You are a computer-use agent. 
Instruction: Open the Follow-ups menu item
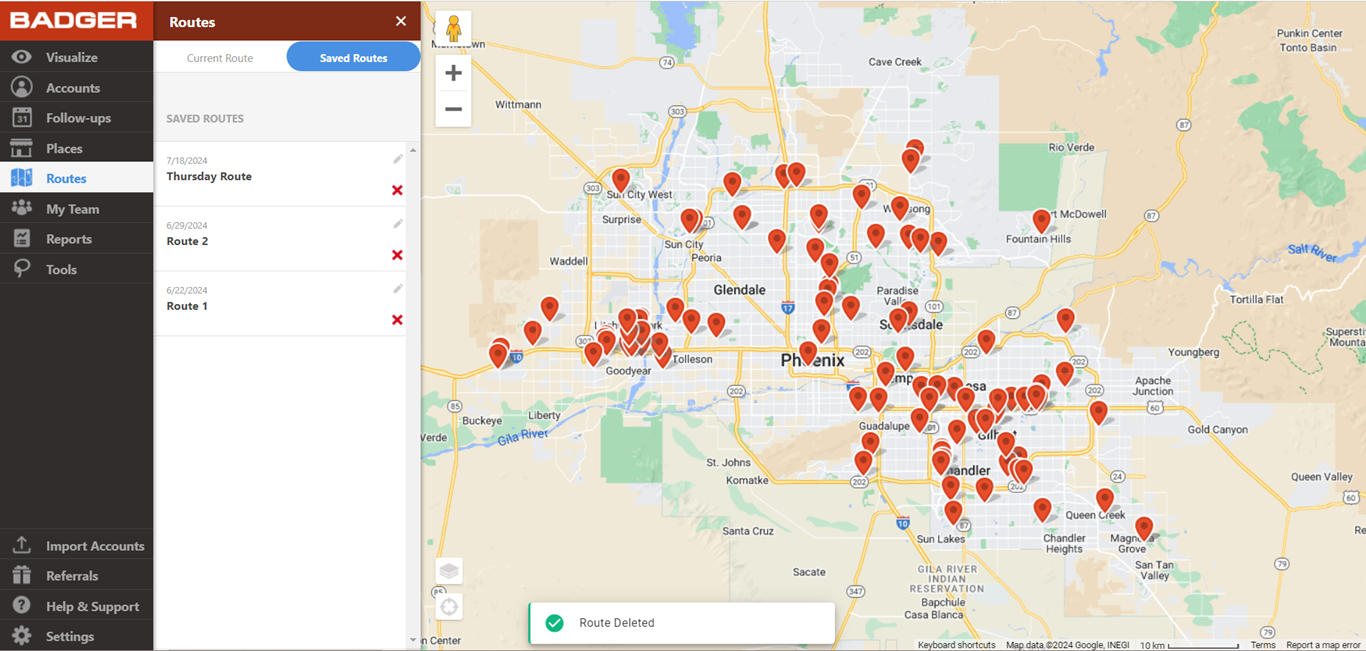[76, 118]
